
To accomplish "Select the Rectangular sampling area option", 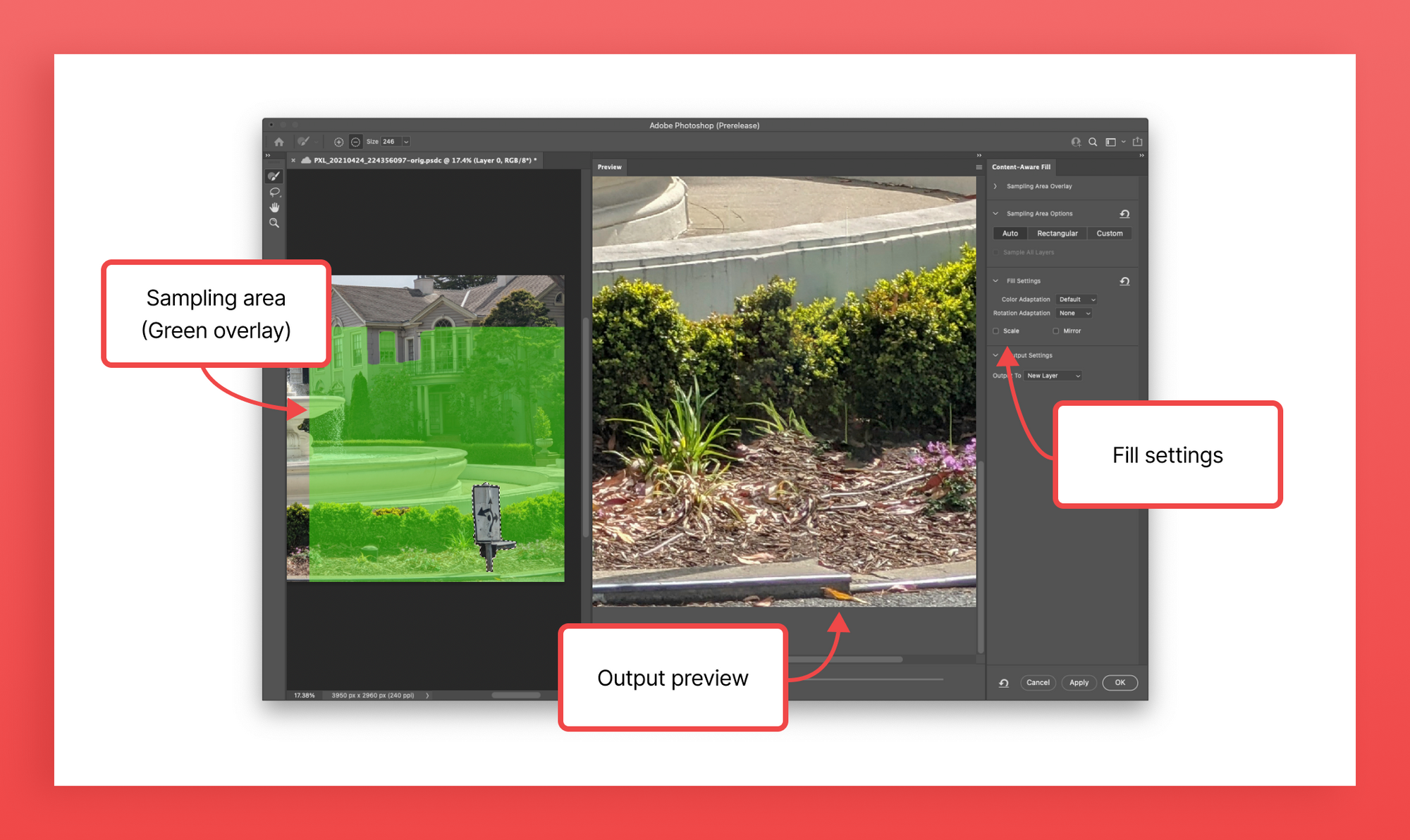I will click(x=1058, y=233).
